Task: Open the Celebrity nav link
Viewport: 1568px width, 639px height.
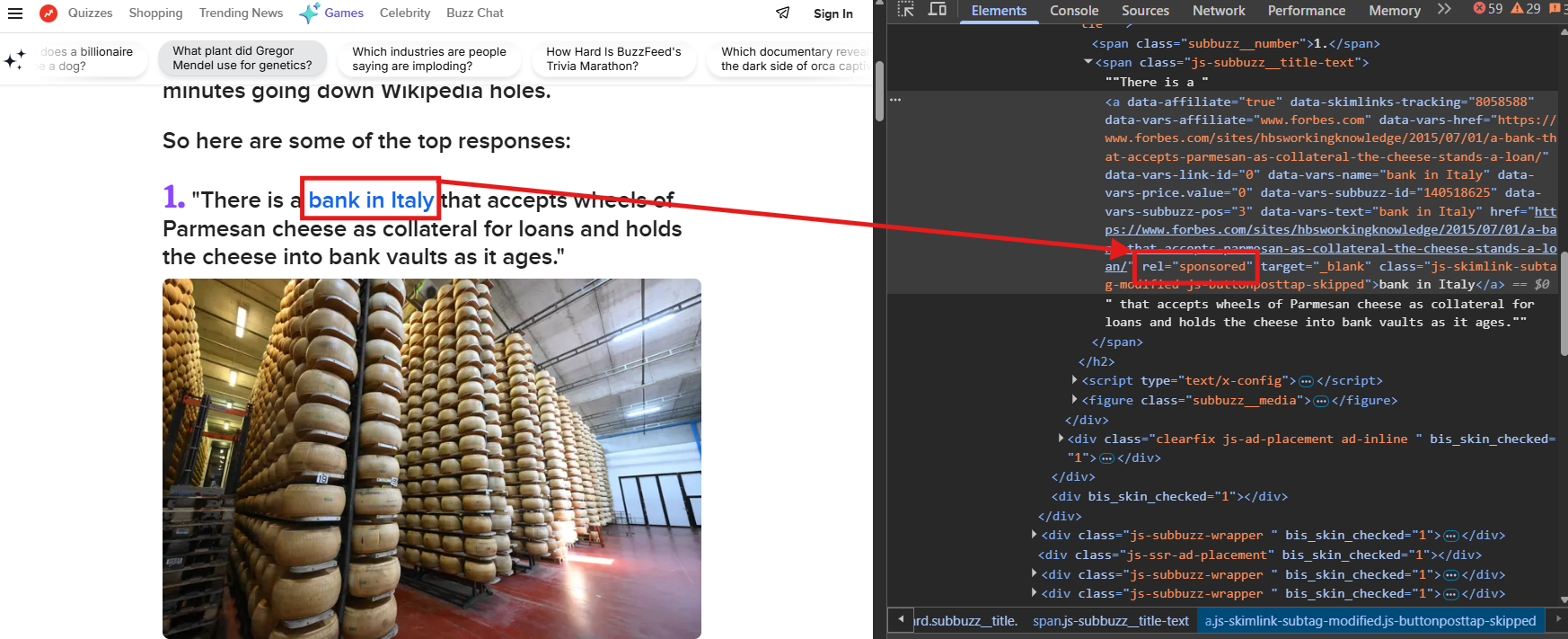Action: coord(405,13)
